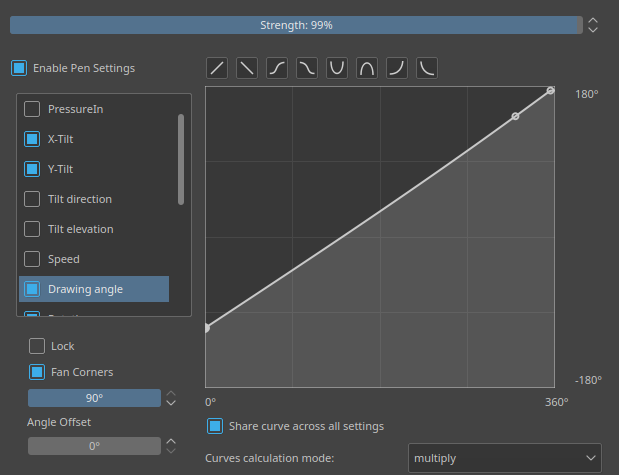Decrease the Angle Offset value
This screenshot has height=475, width=619.
pos(171,451)
